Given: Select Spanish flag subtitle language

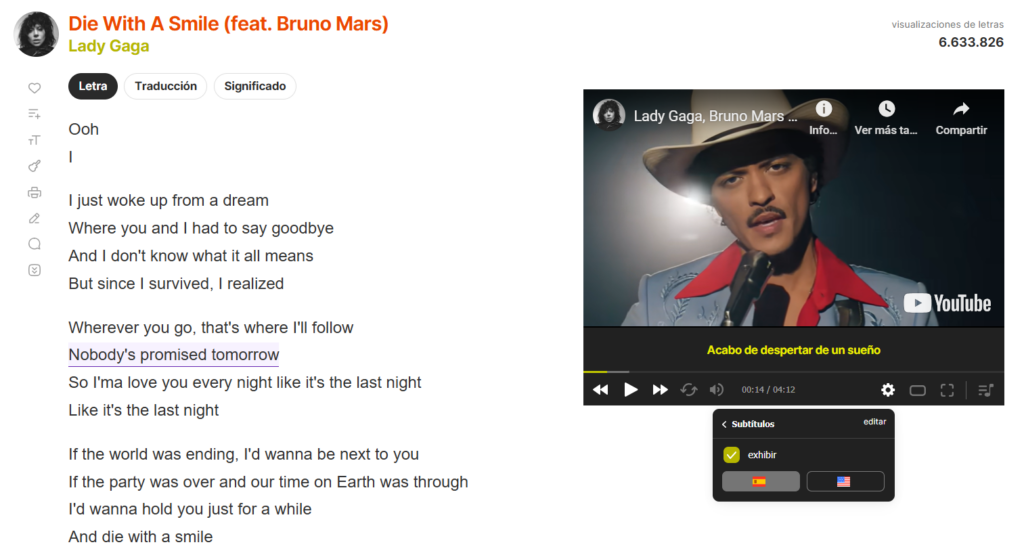Looking at the screenshot, I should (x=760, y=482).
